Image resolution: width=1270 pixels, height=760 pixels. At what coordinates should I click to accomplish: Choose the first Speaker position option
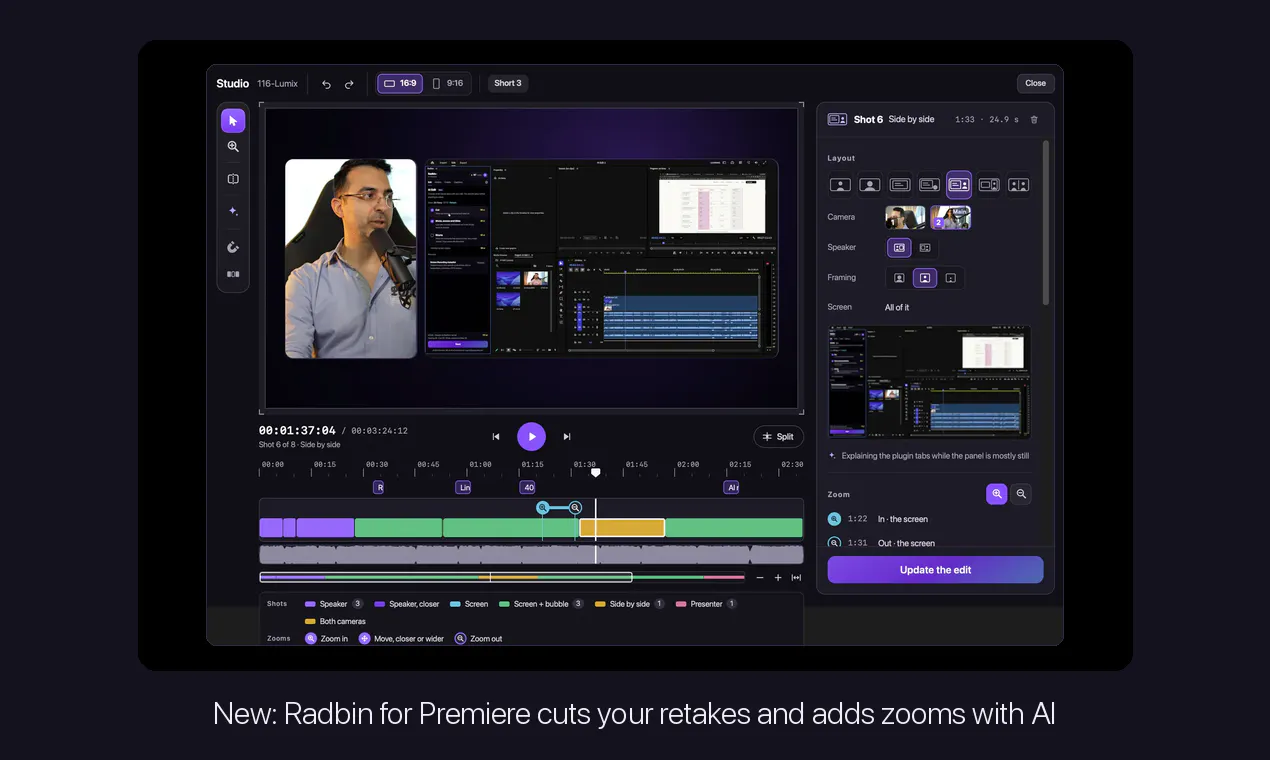tap(899, 248)
